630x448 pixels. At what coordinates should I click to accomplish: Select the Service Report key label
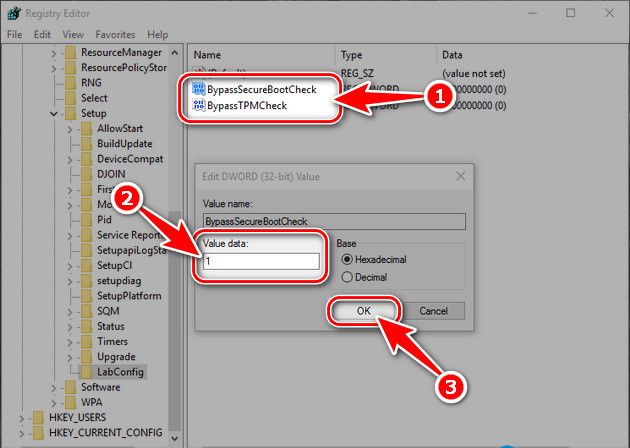pyautogui.click(x=129, y=235)
